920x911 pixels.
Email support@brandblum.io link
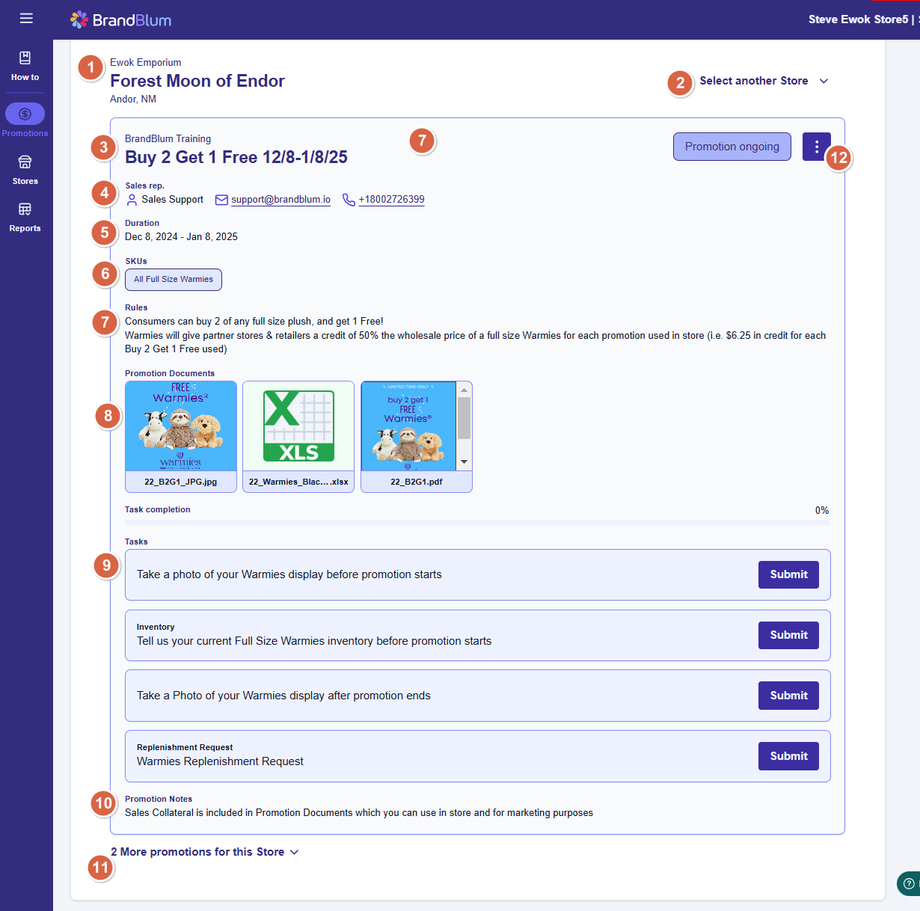click(280, 199)
